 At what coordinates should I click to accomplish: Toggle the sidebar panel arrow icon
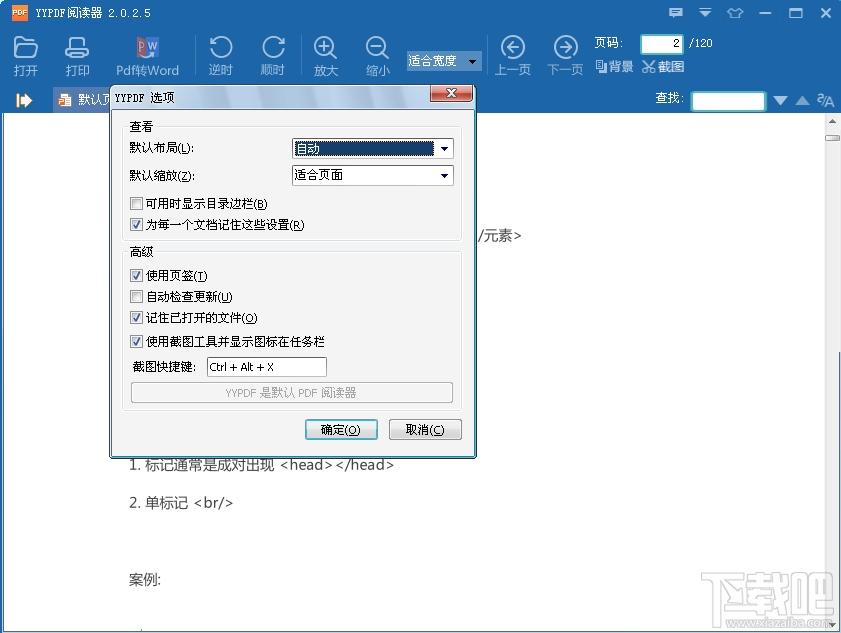pos(24,100)
